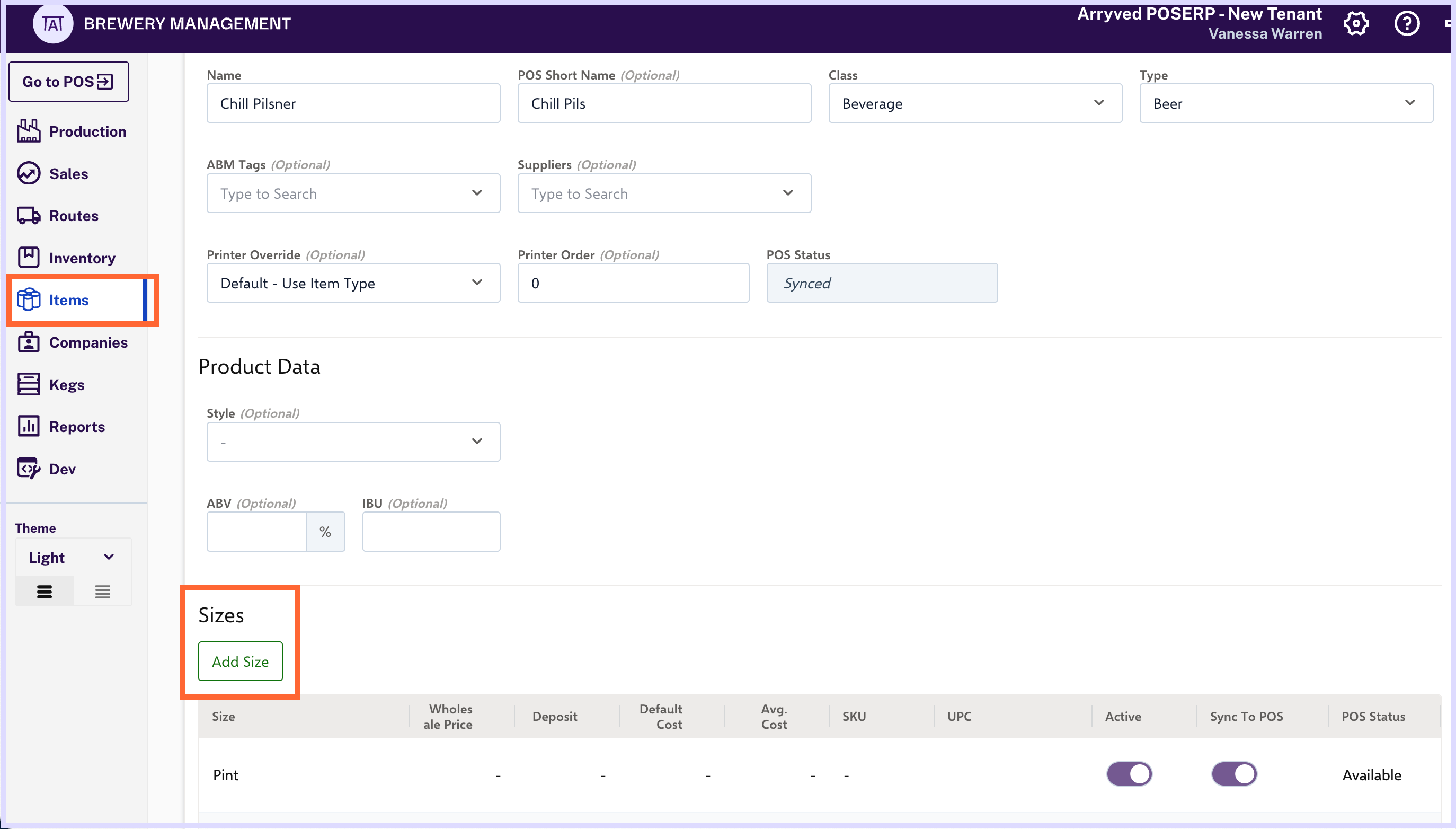Viewport: 1456px width, 829px height.
Task: Open the Class dropdown showing Beverage
Action: 975,103
